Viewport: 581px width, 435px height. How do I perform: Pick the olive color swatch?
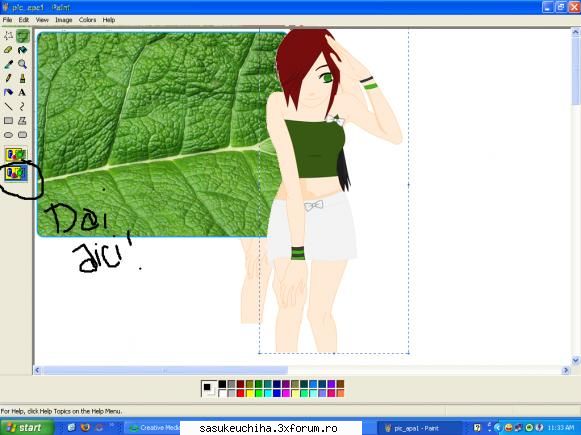(249, 384)
